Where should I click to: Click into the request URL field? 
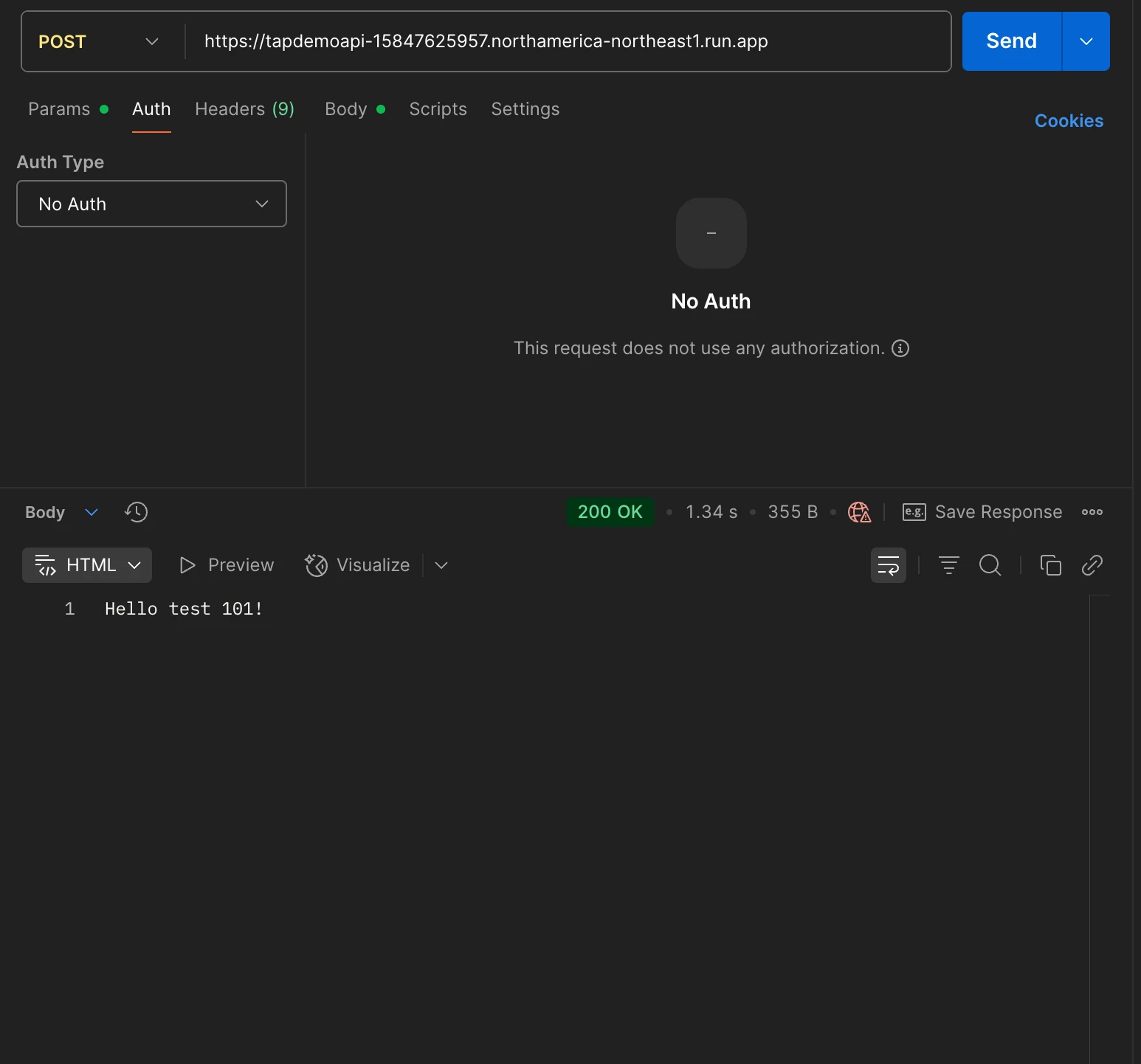coord(568,41)
